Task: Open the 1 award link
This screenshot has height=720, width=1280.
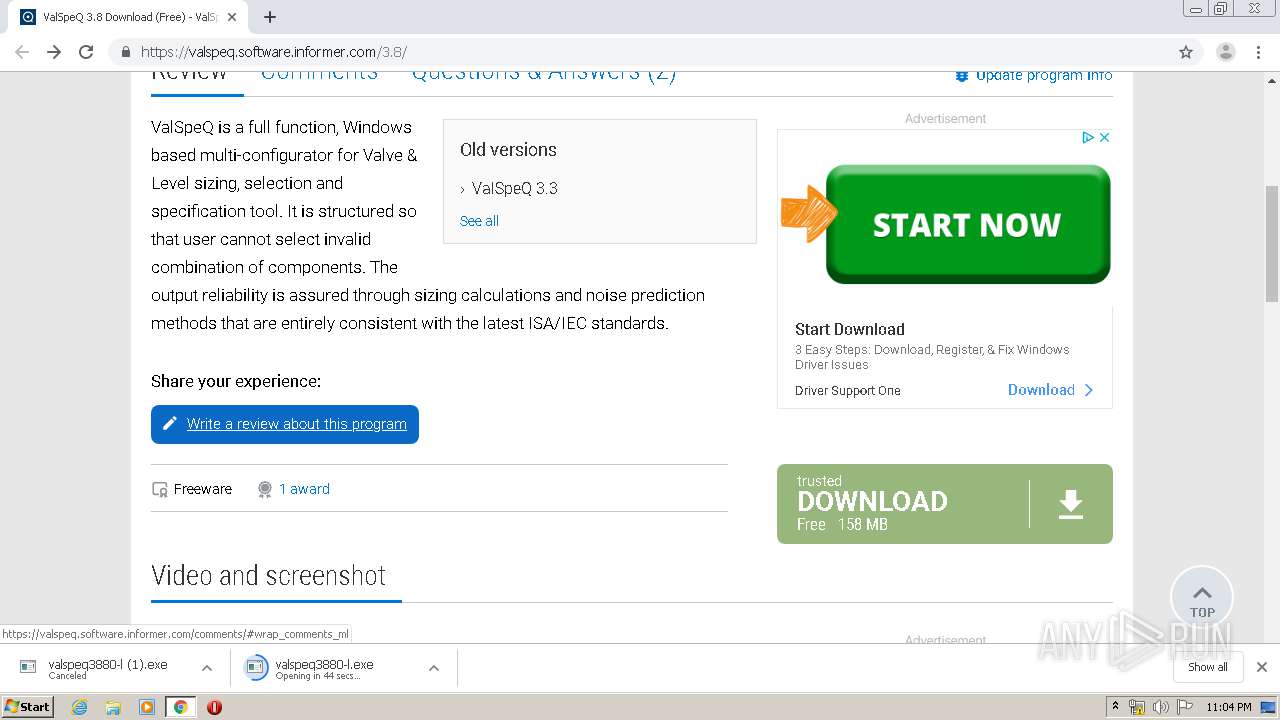Action: 304,489
